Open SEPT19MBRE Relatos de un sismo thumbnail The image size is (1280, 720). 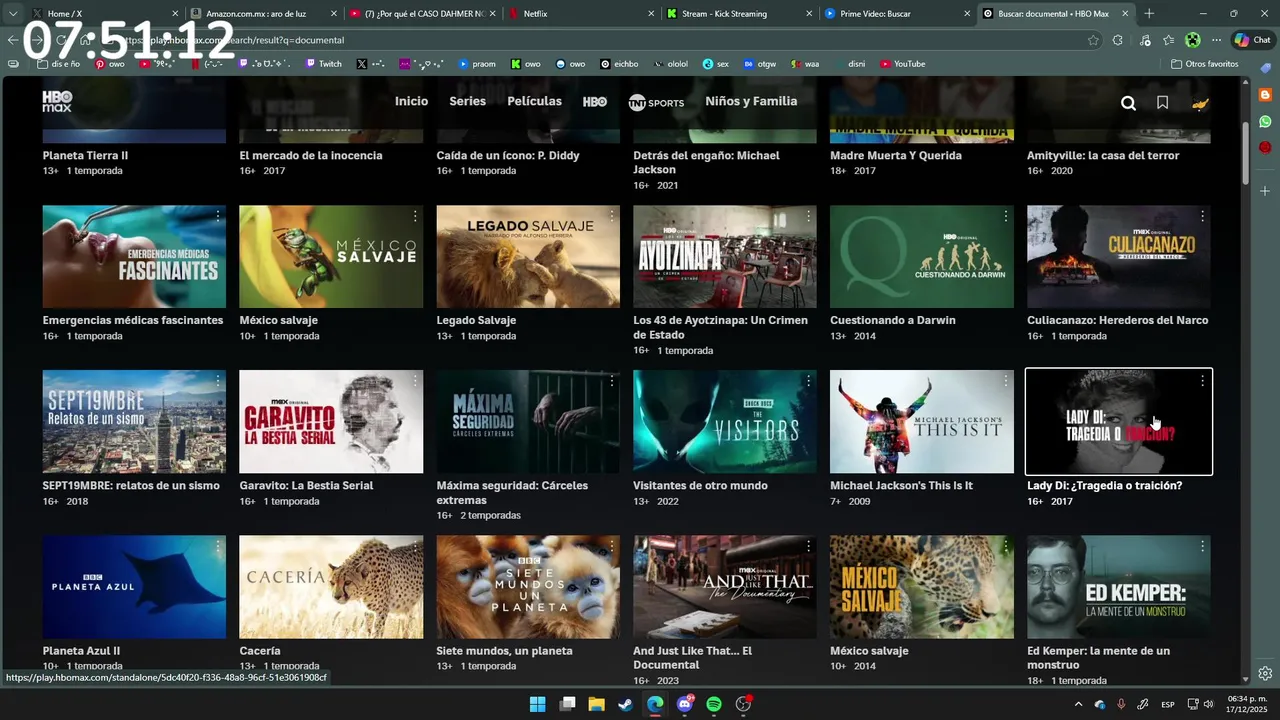point(134,421)
